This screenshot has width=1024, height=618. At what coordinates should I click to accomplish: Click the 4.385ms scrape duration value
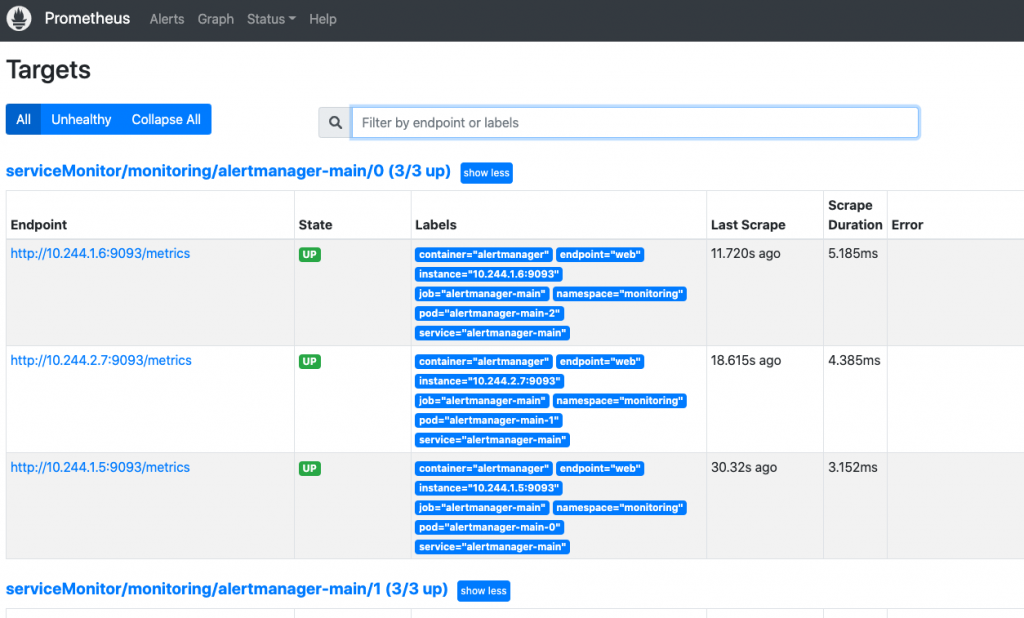[854, 361]
